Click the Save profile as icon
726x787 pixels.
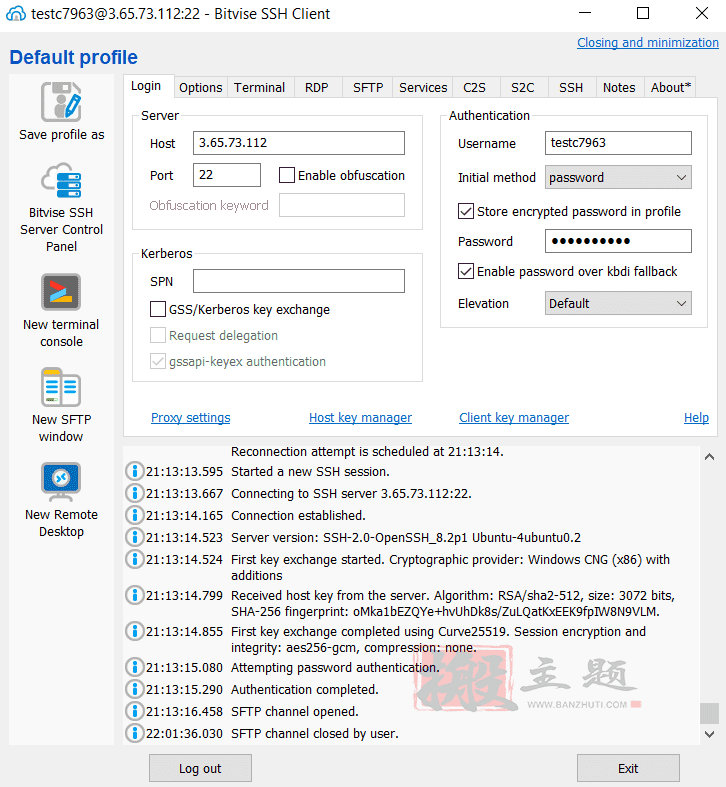61,102
